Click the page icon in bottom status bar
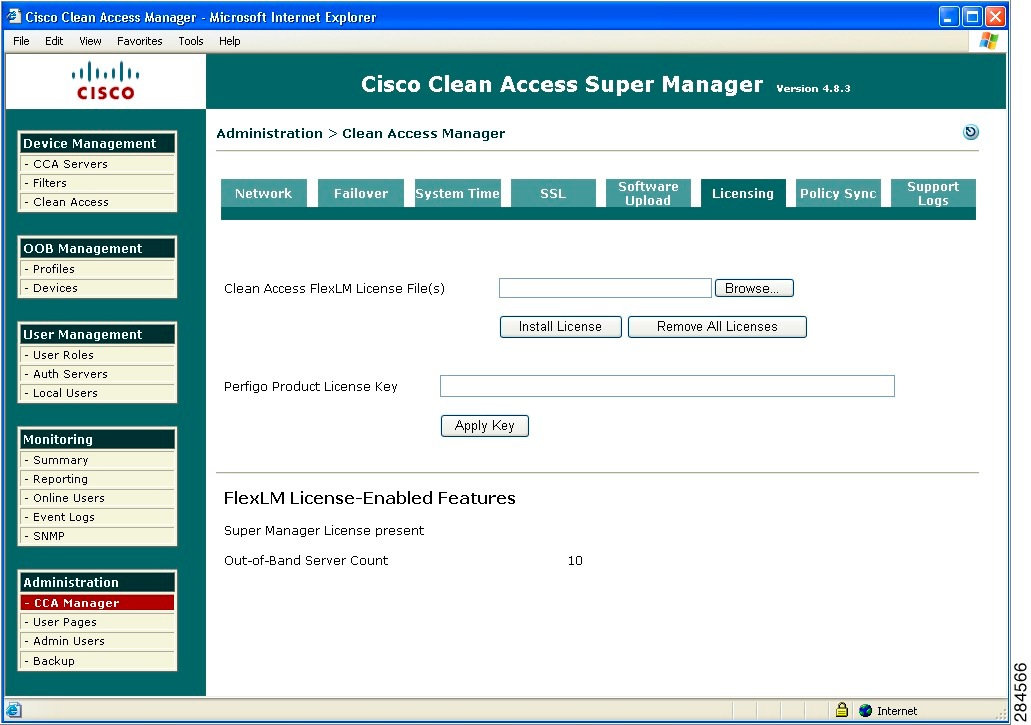 tap(14, 710)
